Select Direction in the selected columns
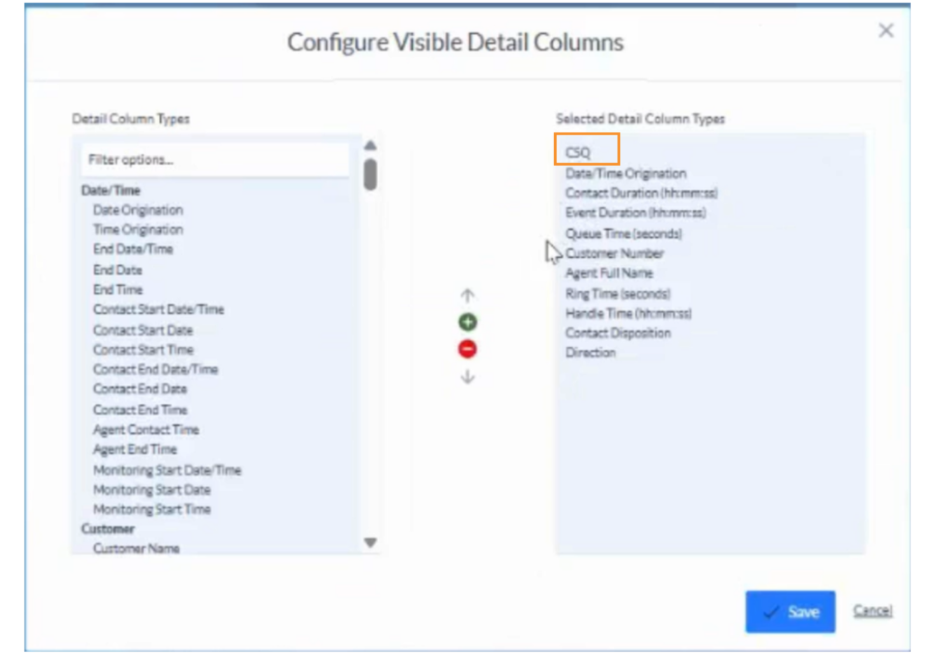The width and height of the screenshot is (936, 667). (x=590, y=353)
